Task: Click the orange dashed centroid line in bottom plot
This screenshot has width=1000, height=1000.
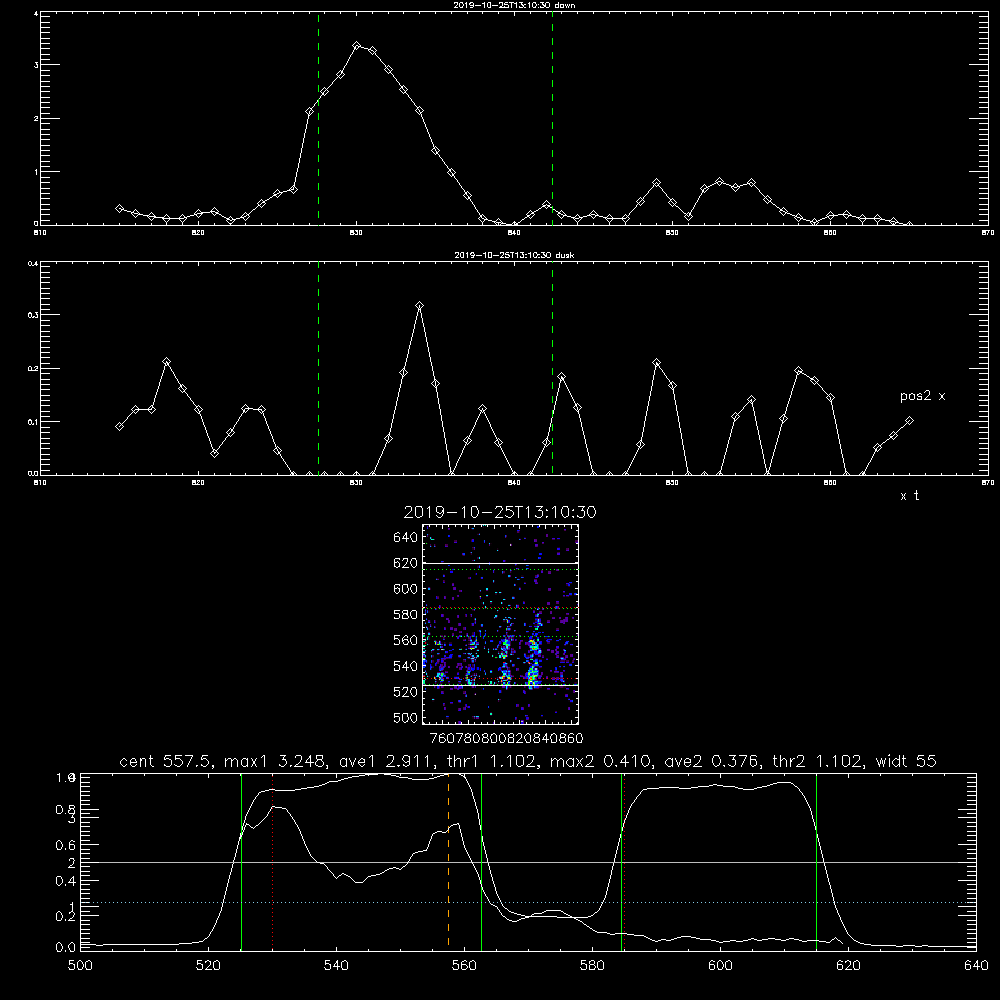Action: pos(448,861)
